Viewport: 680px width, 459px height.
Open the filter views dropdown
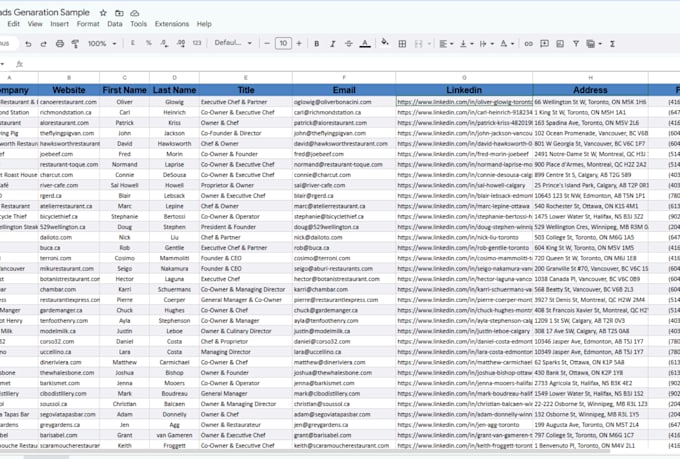pos(594,44)
